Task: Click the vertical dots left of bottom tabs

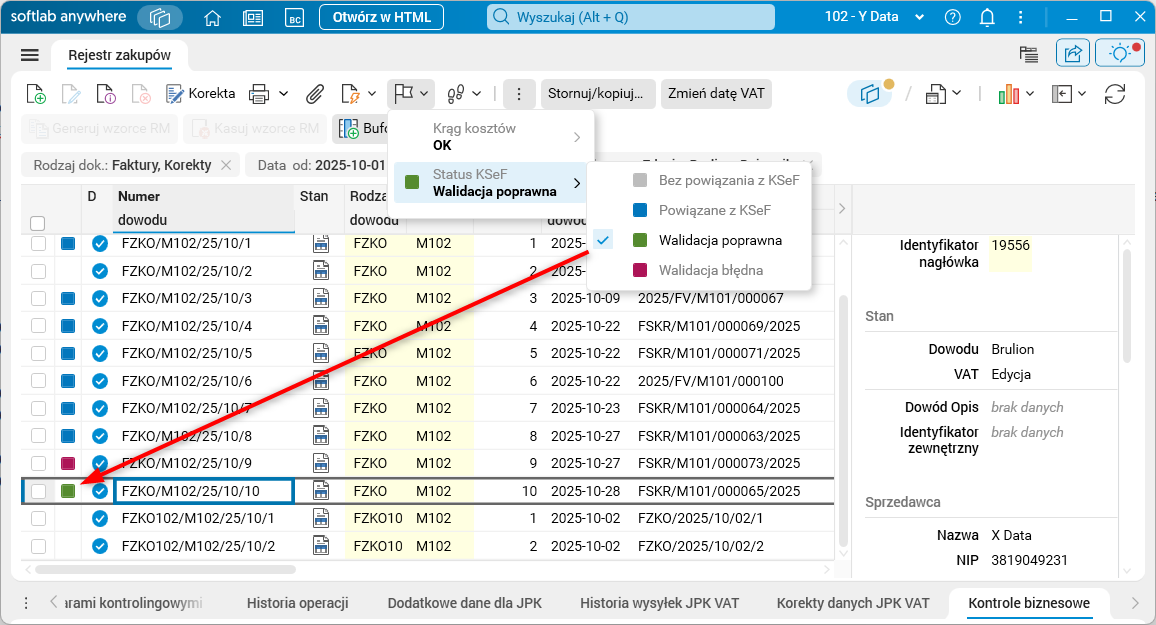Action: coord(26,603)
